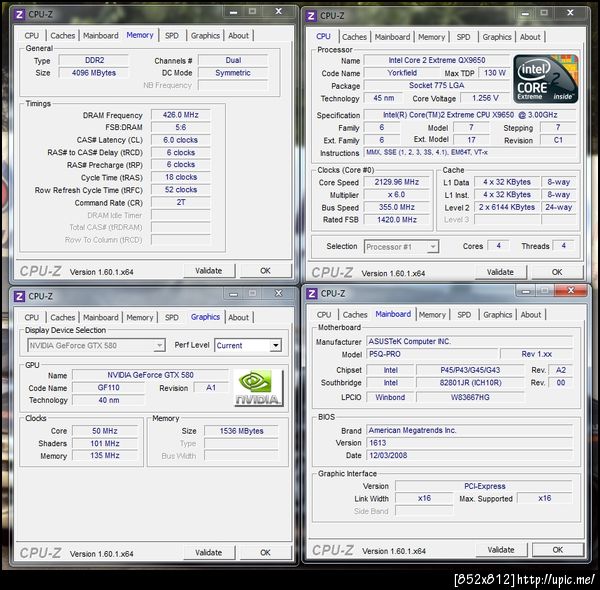600x590 pixels.
Task: Click the ASUSTeK Computer INC. manufacturer field
Action: (x=470, y=341)
